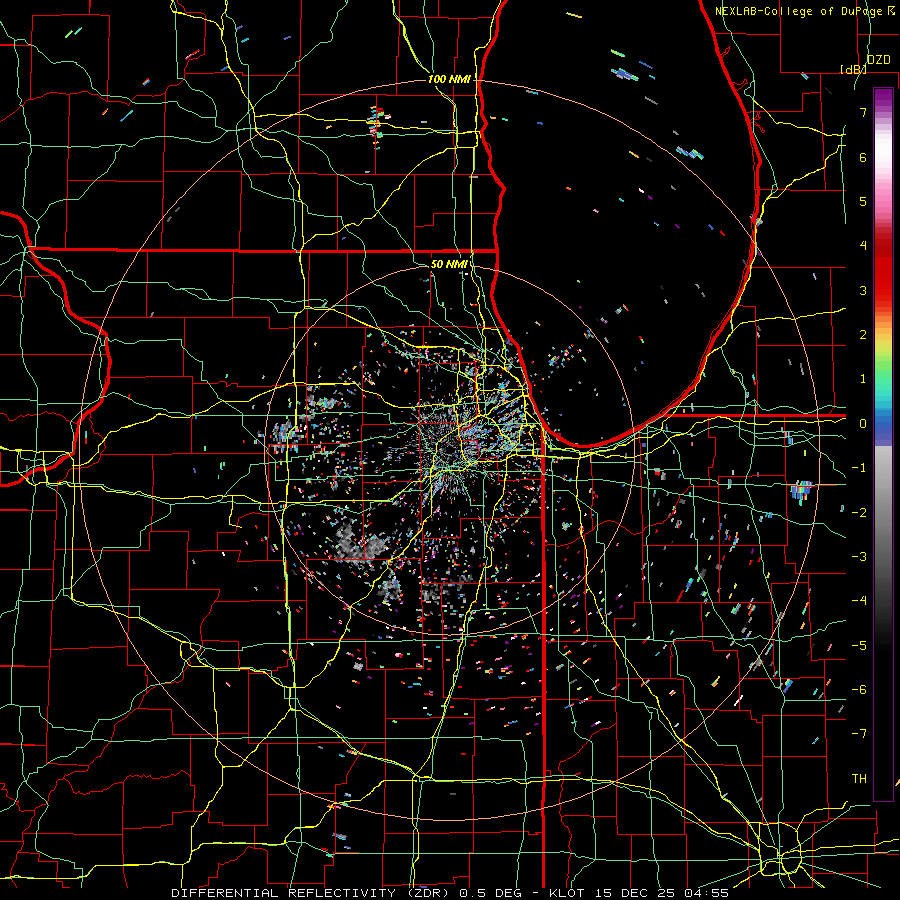This screenshot has height=900, width=900.
Task: Click the "0" legend value
Action: [863, 424]
